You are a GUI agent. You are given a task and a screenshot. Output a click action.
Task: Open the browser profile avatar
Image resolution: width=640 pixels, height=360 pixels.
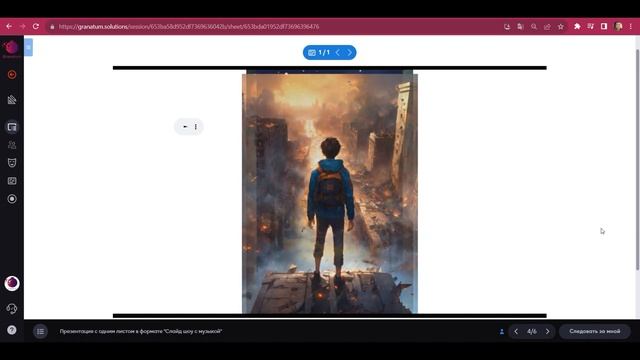click(618, 27)
